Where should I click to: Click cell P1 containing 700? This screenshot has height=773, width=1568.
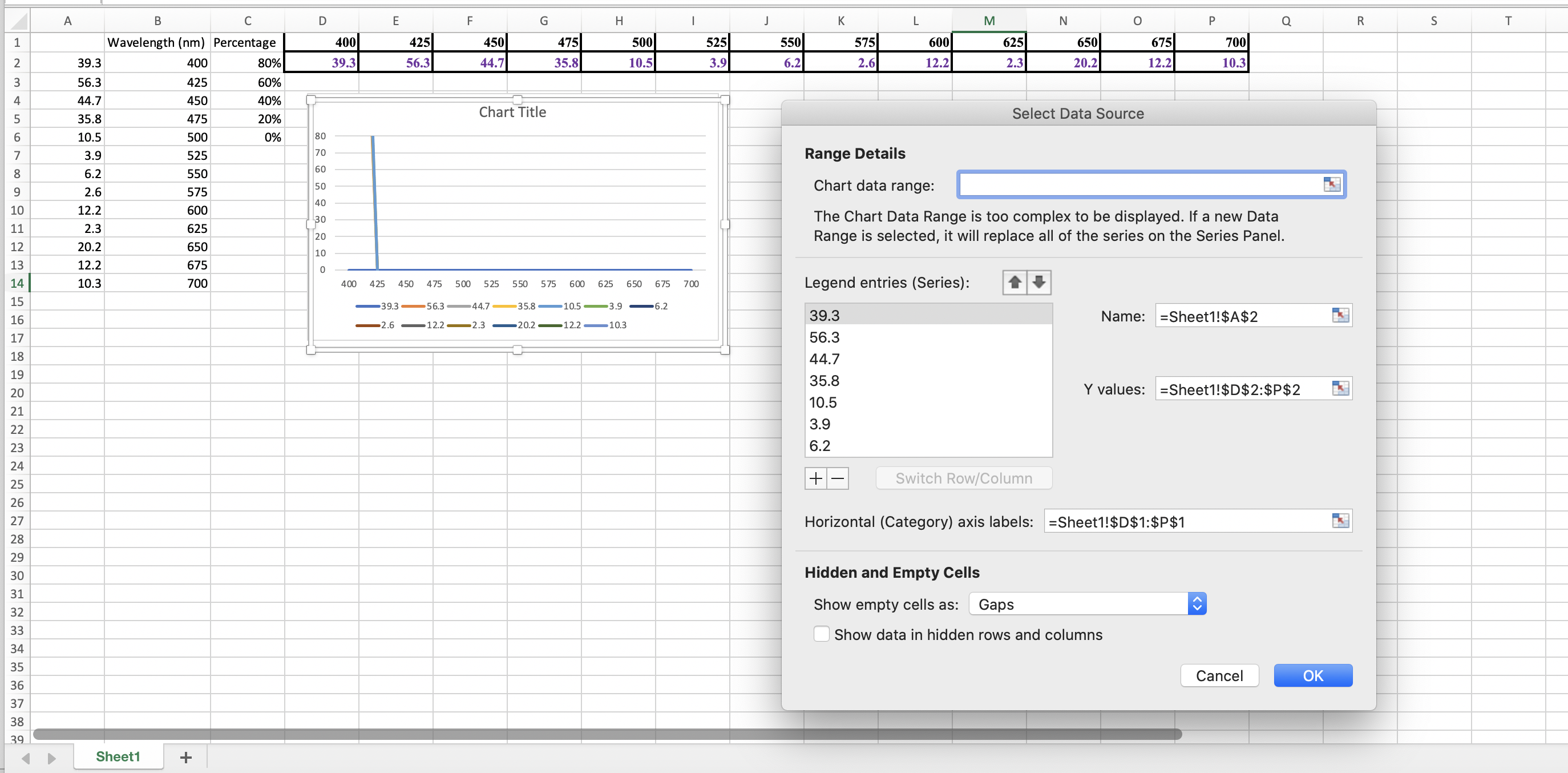1211,42
